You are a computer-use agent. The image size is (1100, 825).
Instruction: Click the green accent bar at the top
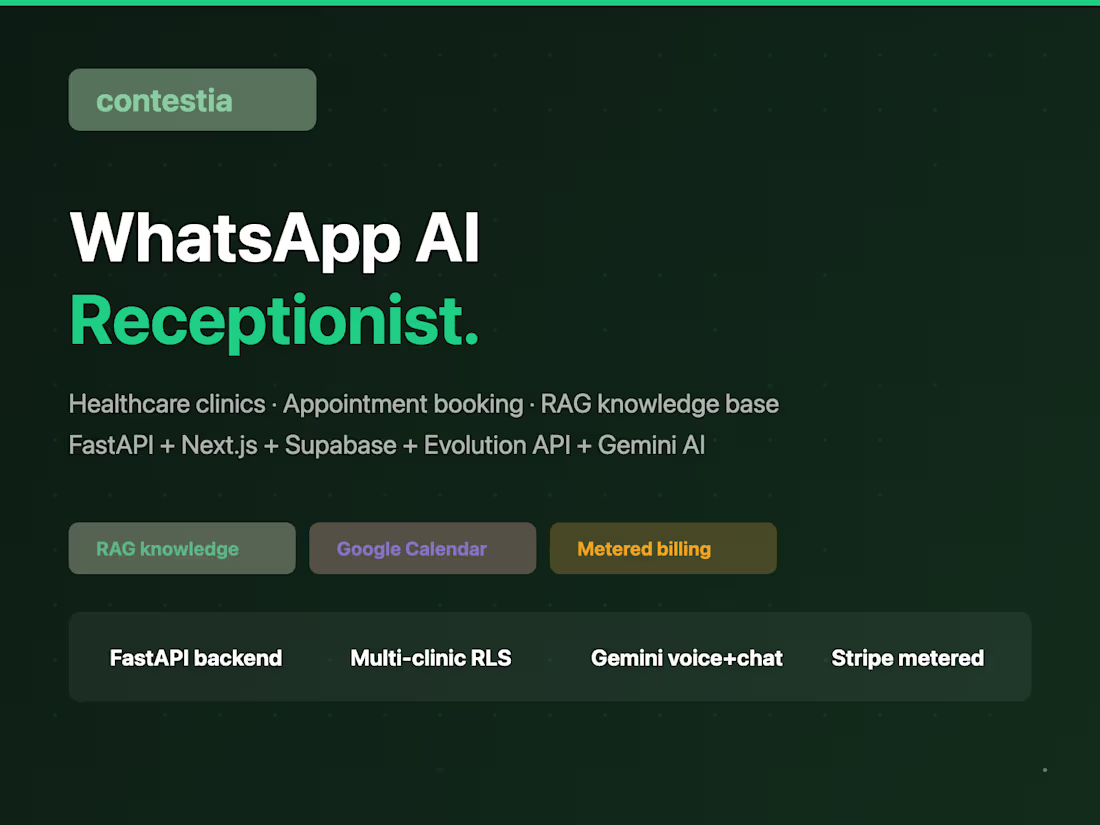coord(550,4)
